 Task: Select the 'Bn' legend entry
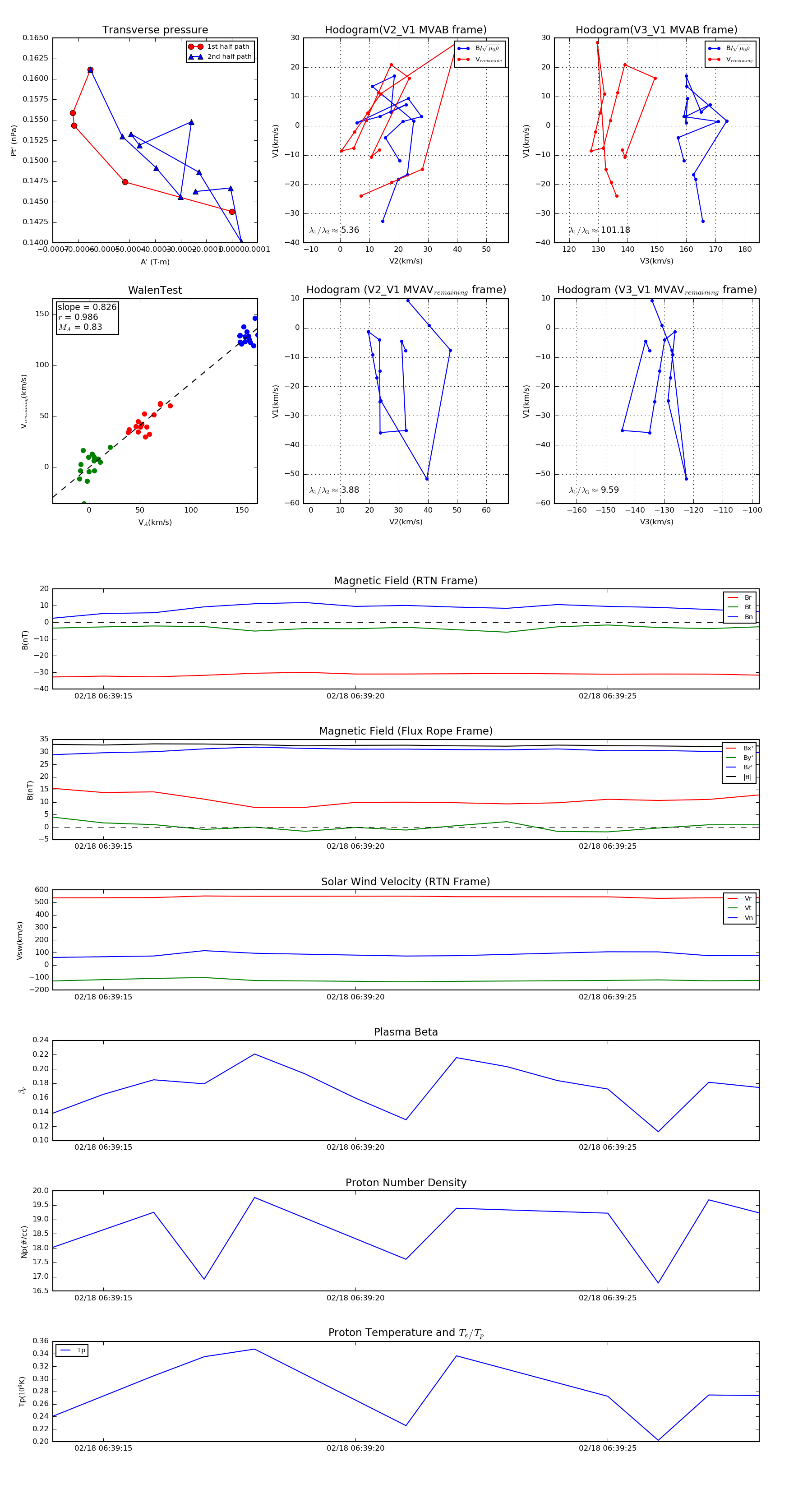pos(740,617)
